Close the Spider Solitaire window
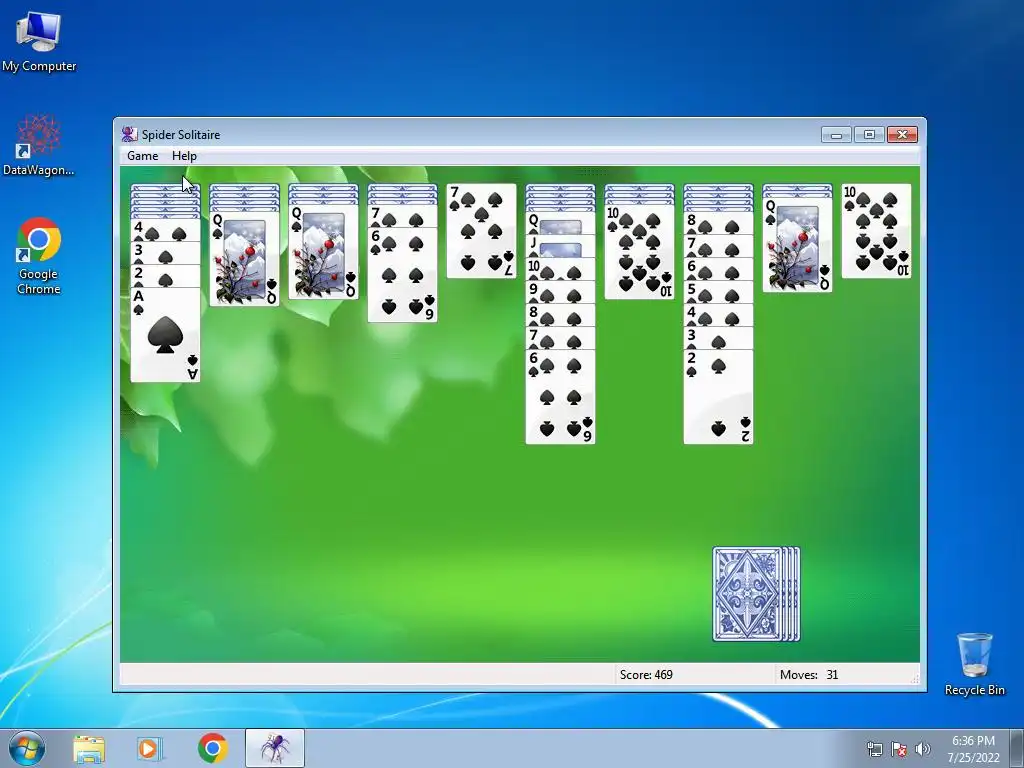The image size is (1024, 768). pos(902,135)
